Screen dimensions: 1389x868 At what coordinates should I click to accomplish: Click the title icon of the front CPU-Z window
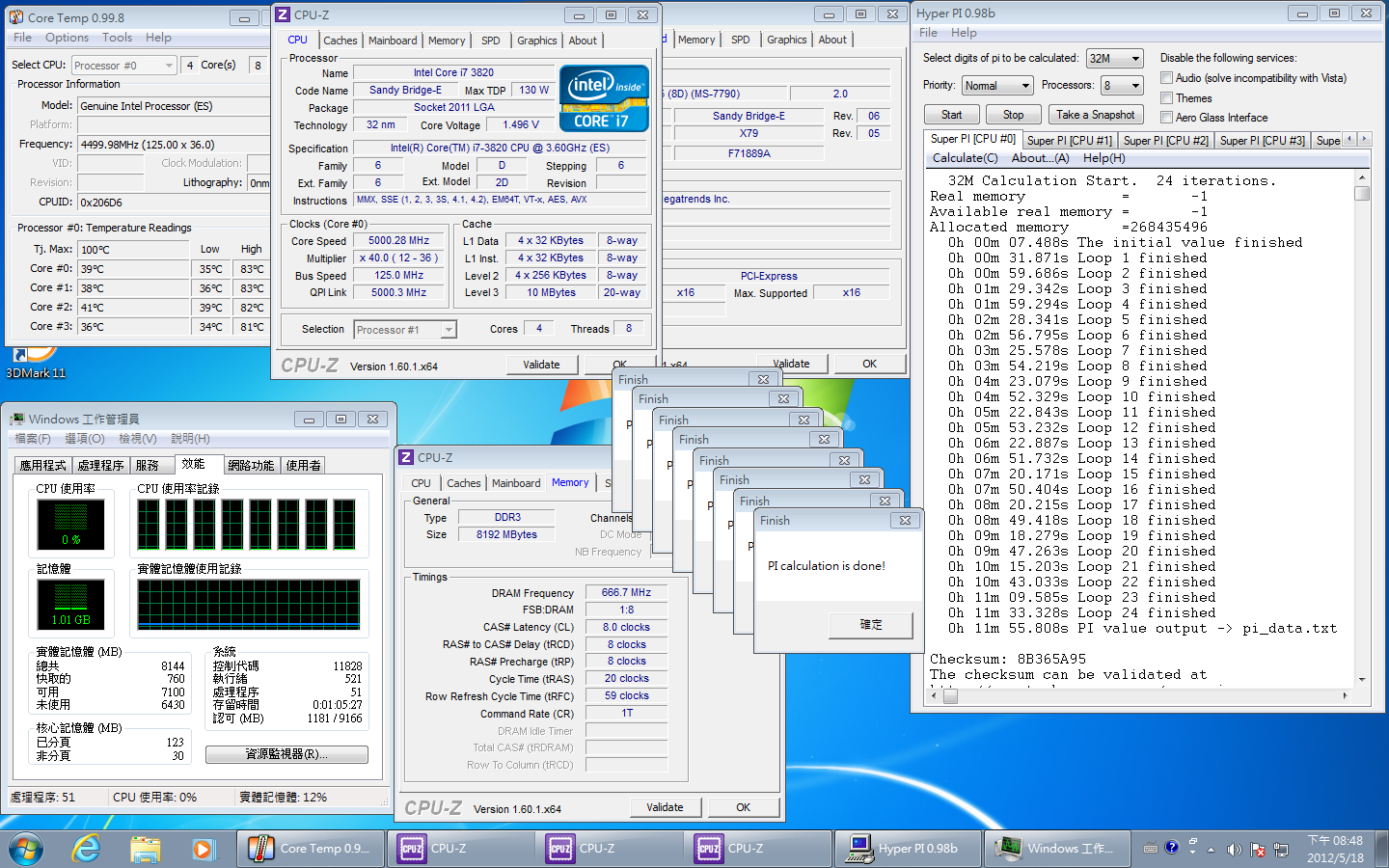click(x=283, y=14)
